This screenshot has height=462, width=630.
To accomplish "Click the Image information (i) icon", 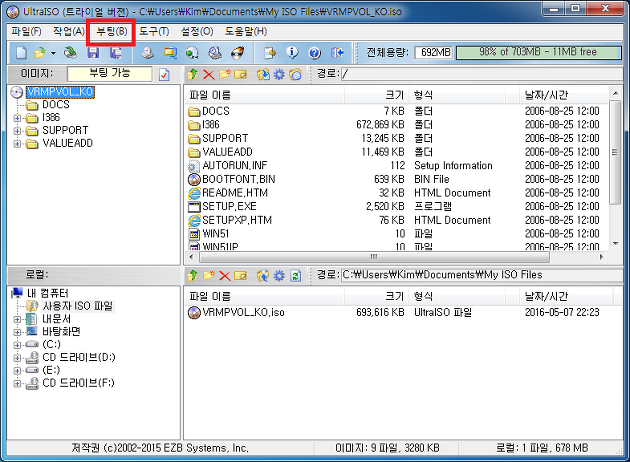I will tap(292, 53).
